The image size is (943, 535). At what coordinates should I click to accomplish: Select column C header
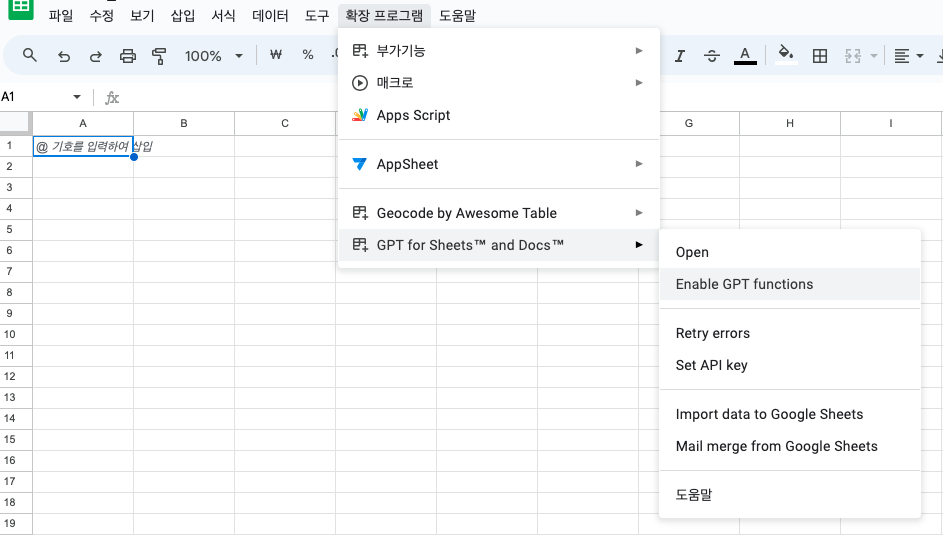click(x=285, y=123)
